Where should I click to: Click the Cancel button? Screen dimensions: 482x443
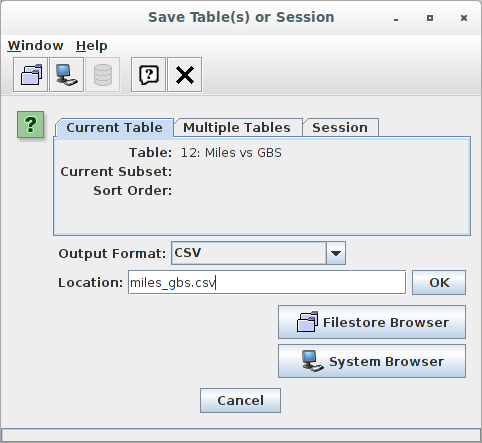[x=240, y=400]
